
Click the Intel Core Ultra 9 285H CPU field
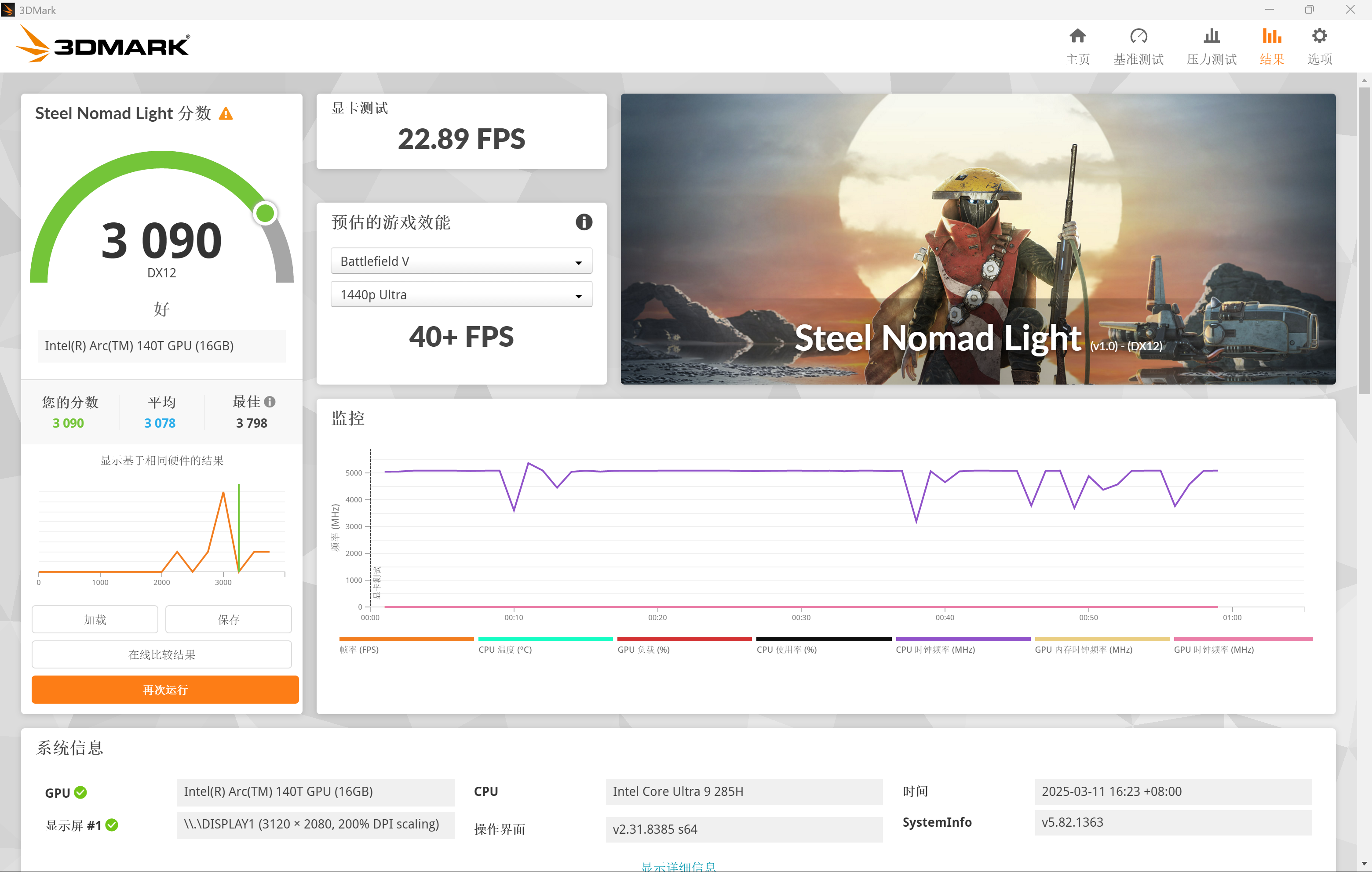point(744,791)
